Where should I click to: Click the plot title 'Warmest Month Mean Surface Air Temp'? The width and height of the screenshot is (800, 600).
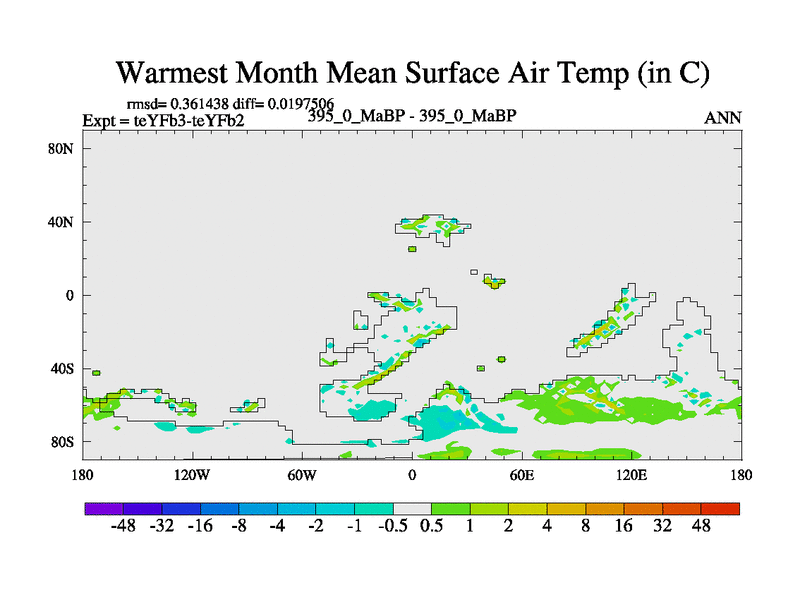point(412,73)
